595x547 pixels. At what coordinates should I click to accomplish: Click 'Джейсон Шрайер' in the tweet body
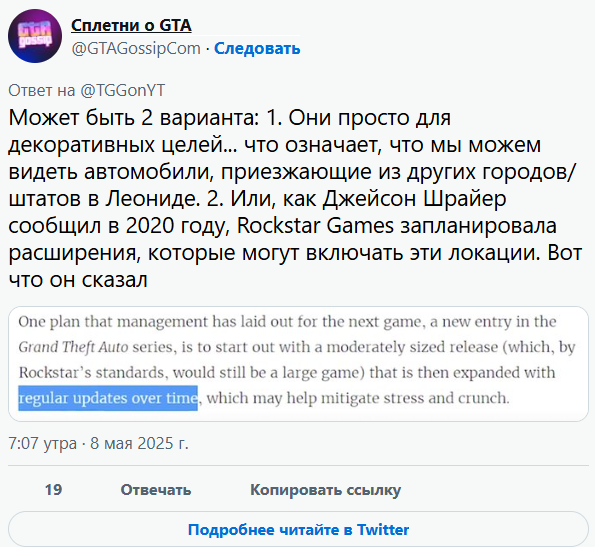414,199
